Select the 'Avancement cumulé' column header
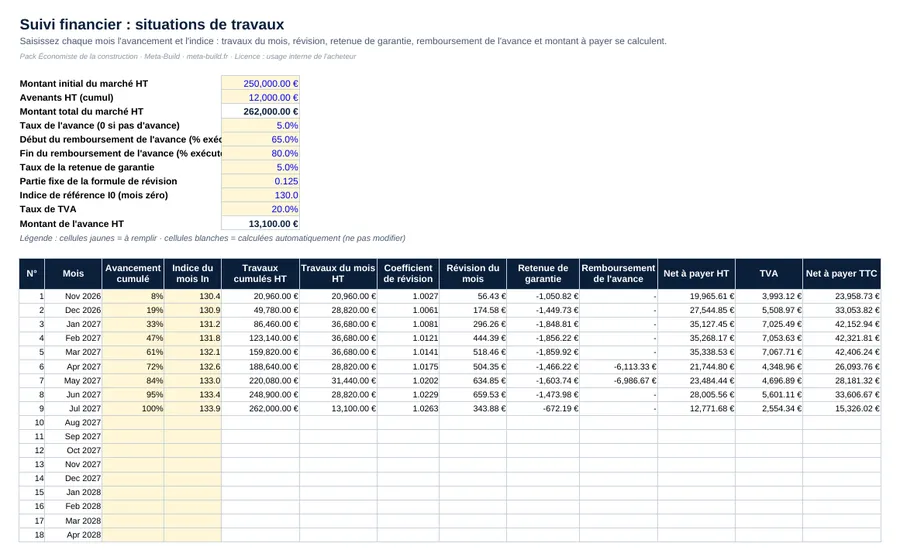Image resolution: width=900 pixels, height=557 pixels. pyautogui.click(x=133, y=273)
